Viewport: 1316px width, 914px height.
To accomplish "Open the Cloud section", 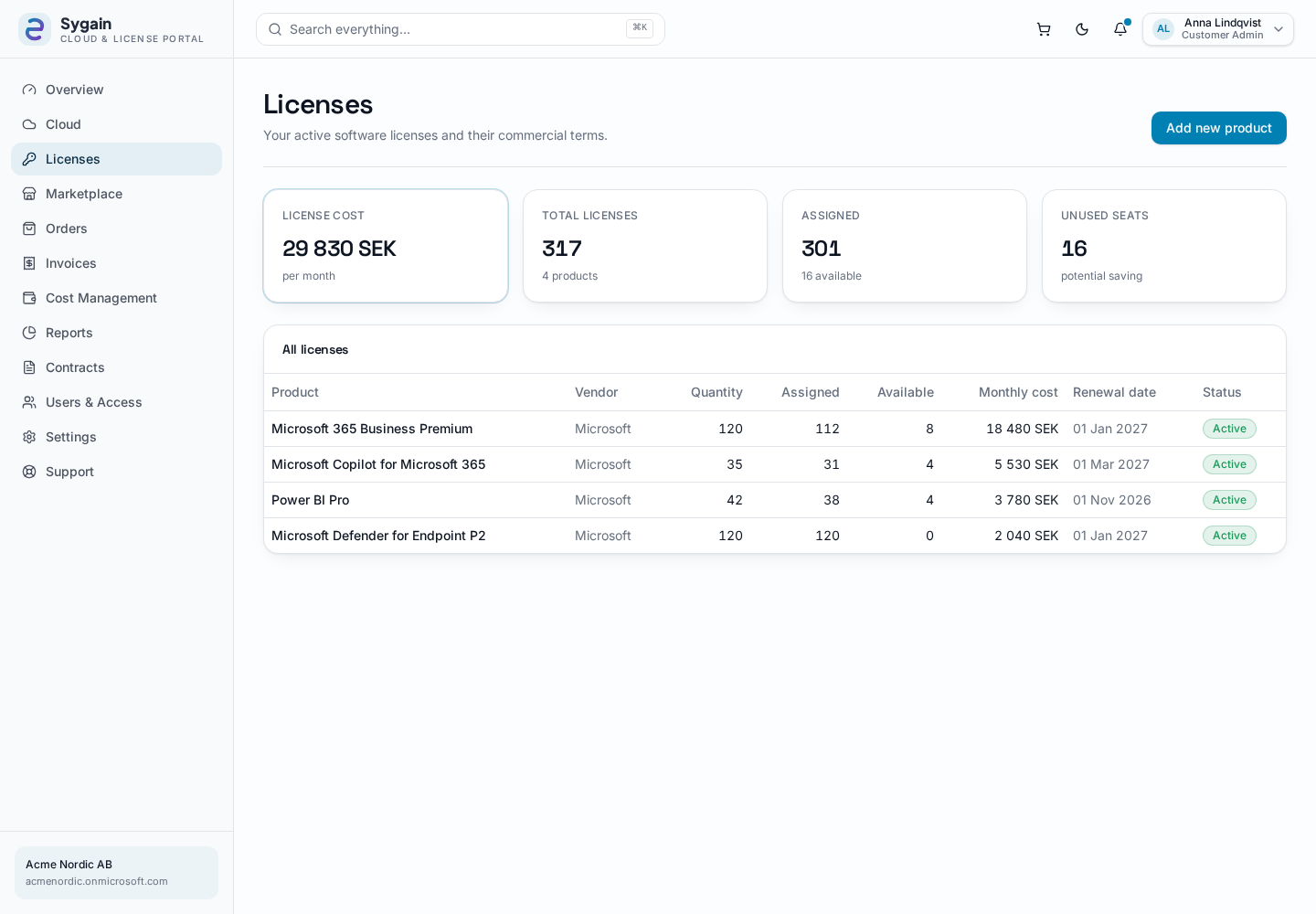I will [x=116, y=124].
